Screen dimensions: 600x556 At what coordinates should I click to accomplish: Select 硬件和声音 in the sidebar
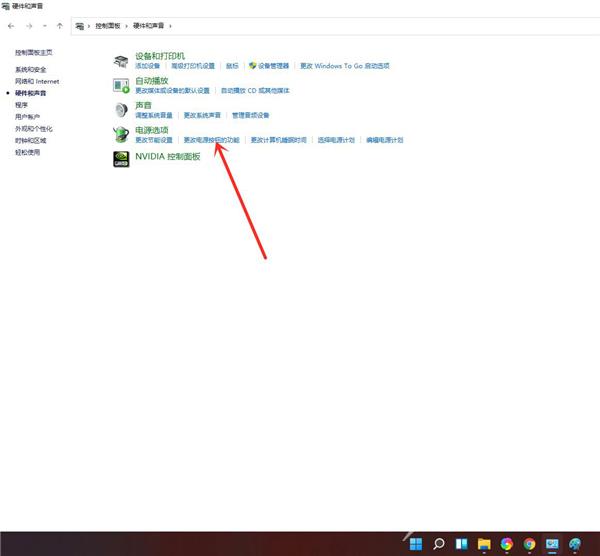[31, 93]
